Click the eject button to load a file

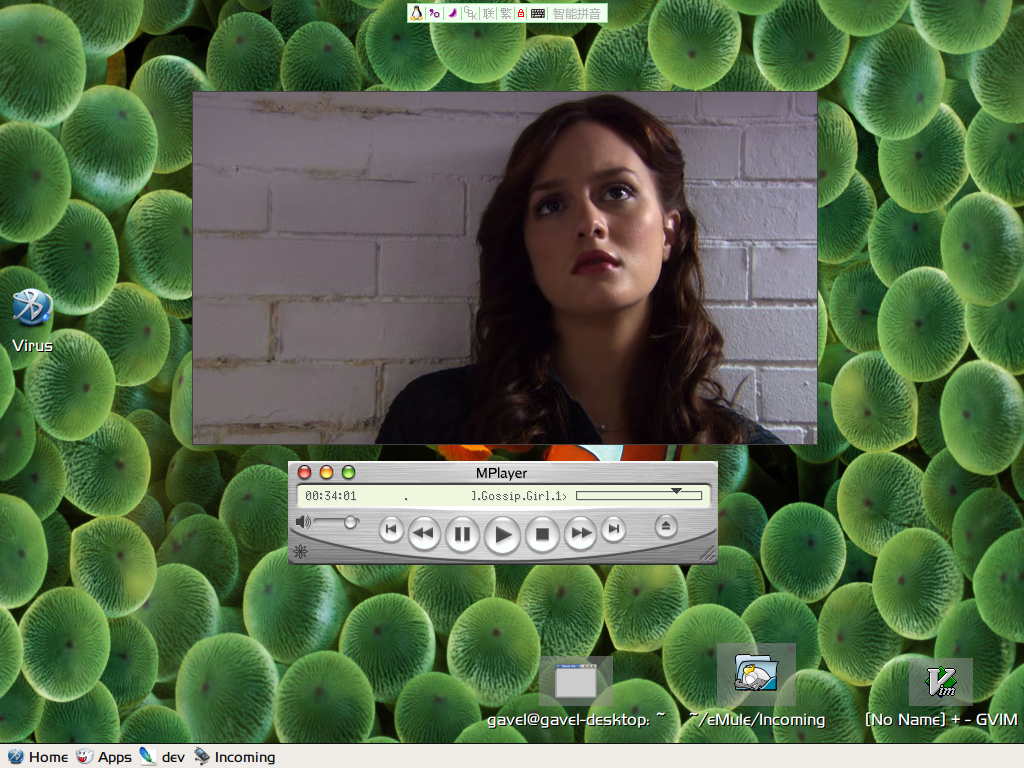pos(666,526)
